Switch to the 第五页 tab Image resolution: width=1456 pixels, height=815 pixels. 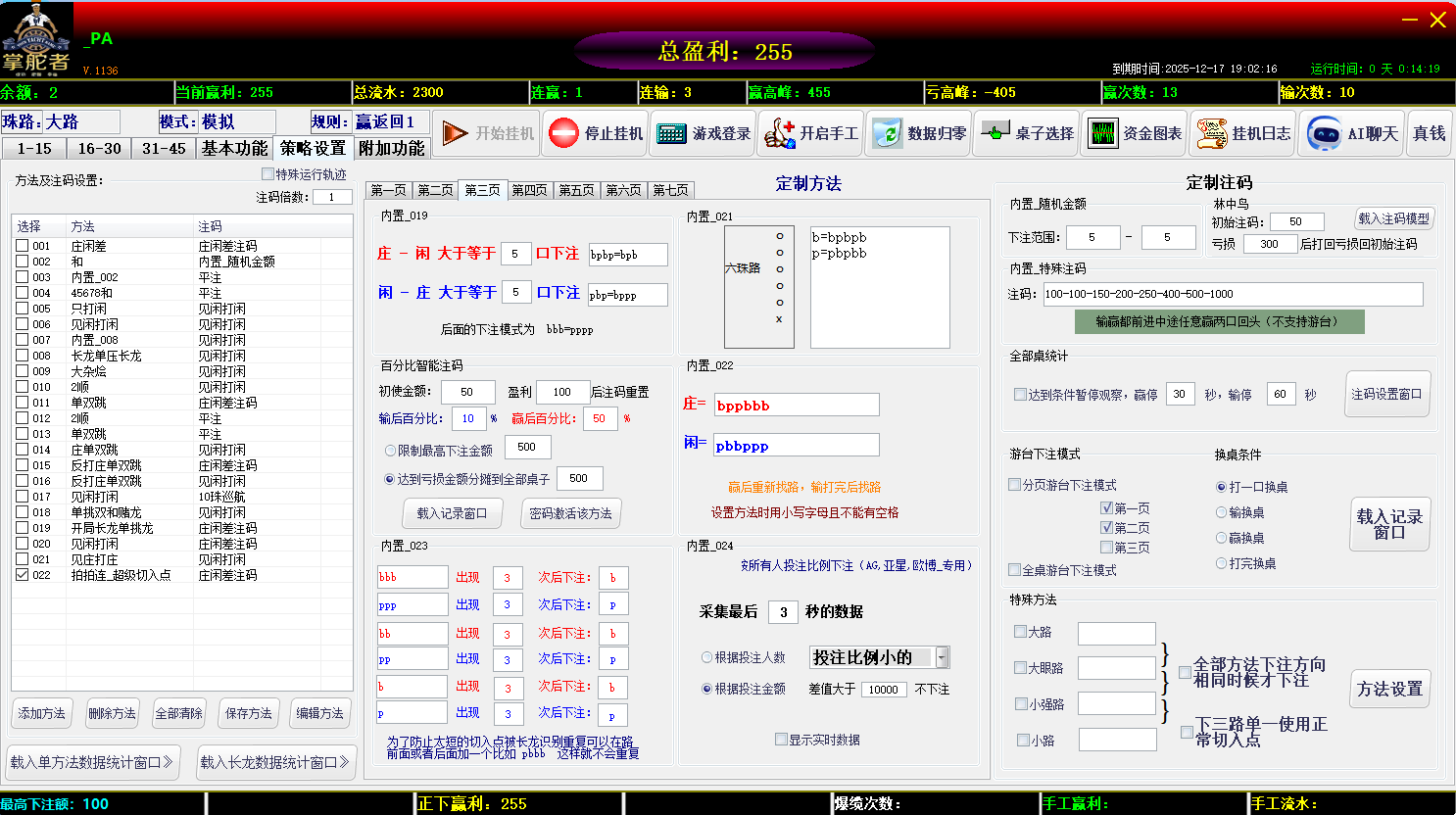pos(576,190)
